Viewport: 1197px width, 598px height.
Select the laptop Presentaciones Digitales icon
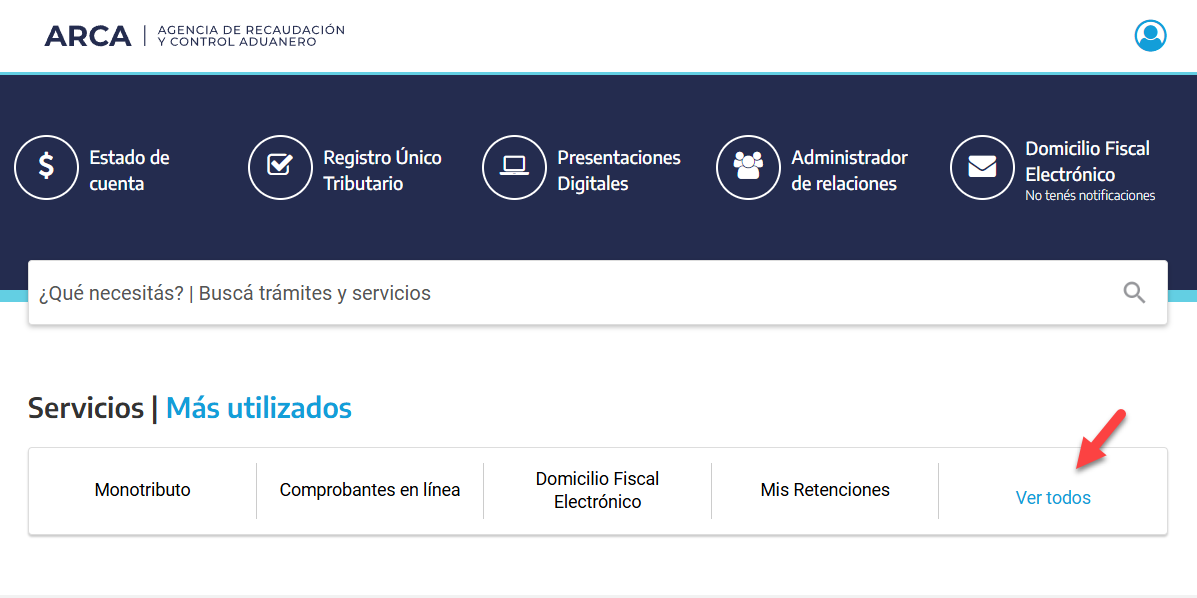(514, 167)
